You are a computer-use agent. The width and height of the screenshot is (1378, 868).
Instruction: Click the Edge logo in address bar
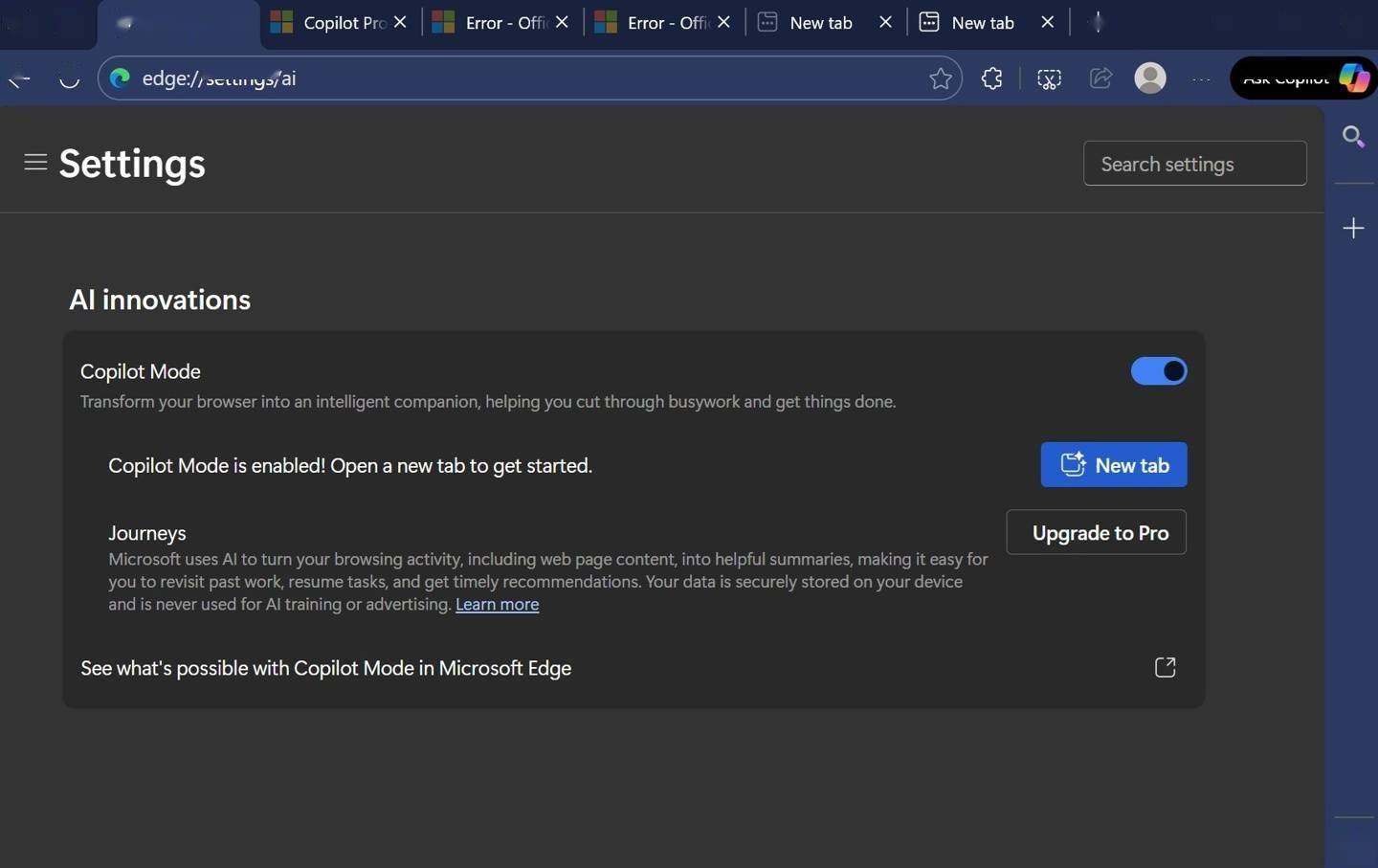[x=120, y=78]
